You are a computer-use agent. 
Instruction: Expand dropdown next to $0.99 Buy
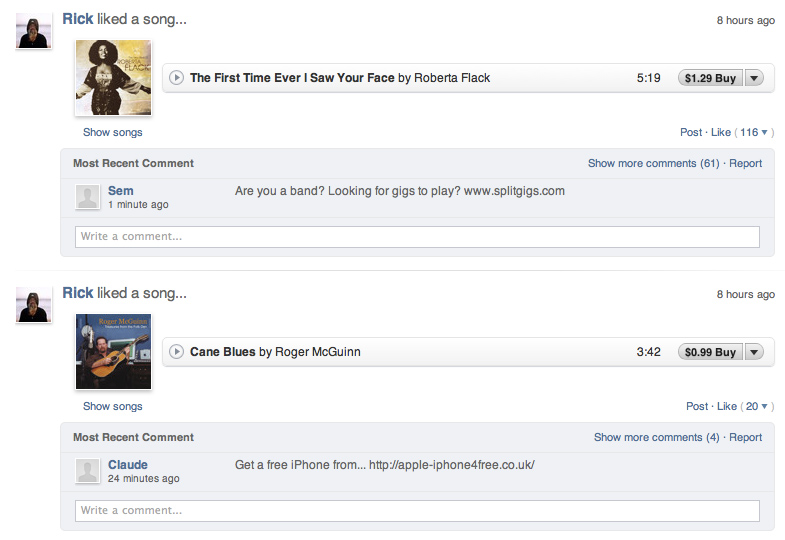pyautogui.click(x=754, y=352)
